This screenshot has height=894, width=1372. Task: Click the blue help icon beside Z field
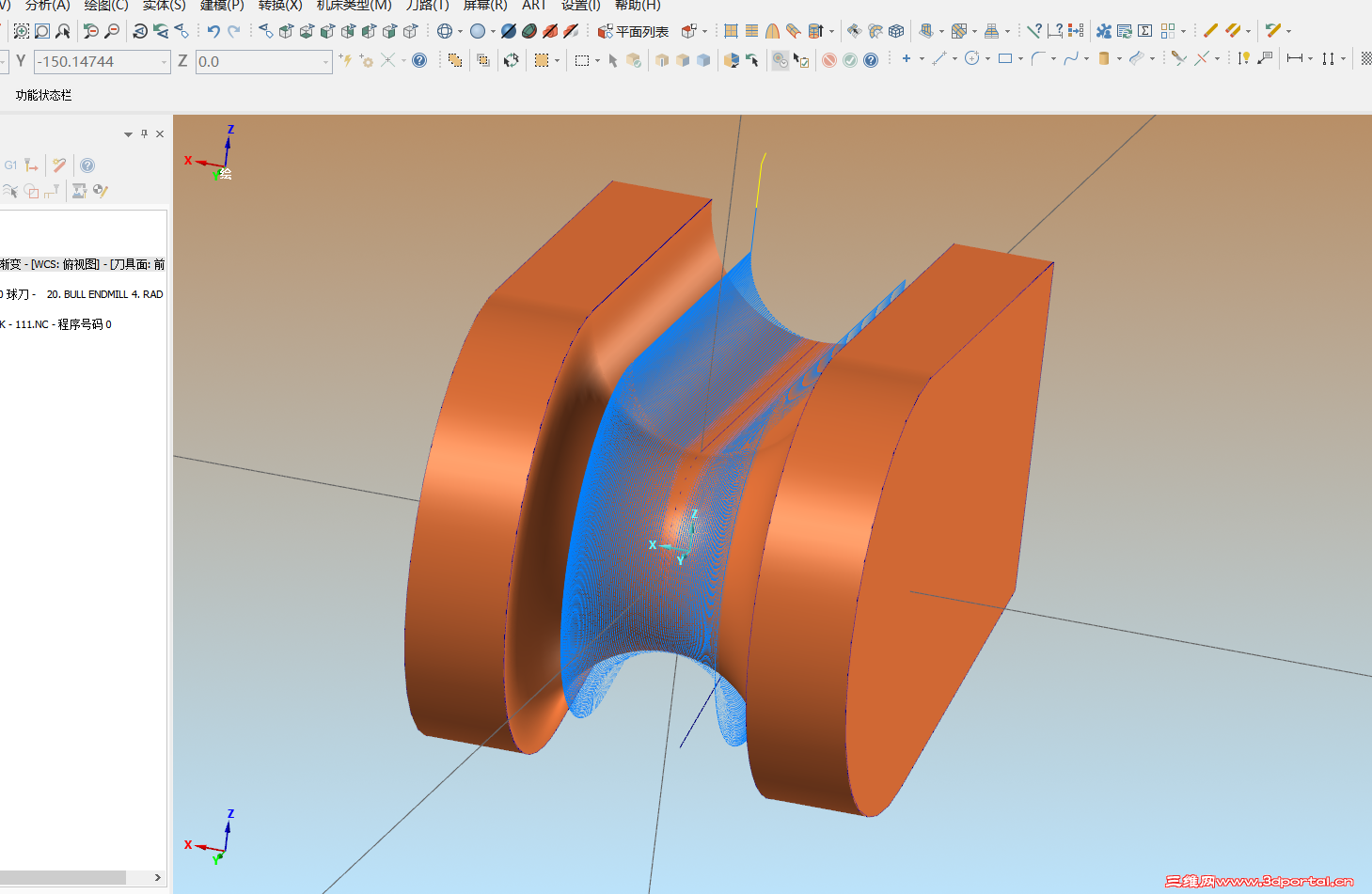pyautogui.click(x=419, y=60)
